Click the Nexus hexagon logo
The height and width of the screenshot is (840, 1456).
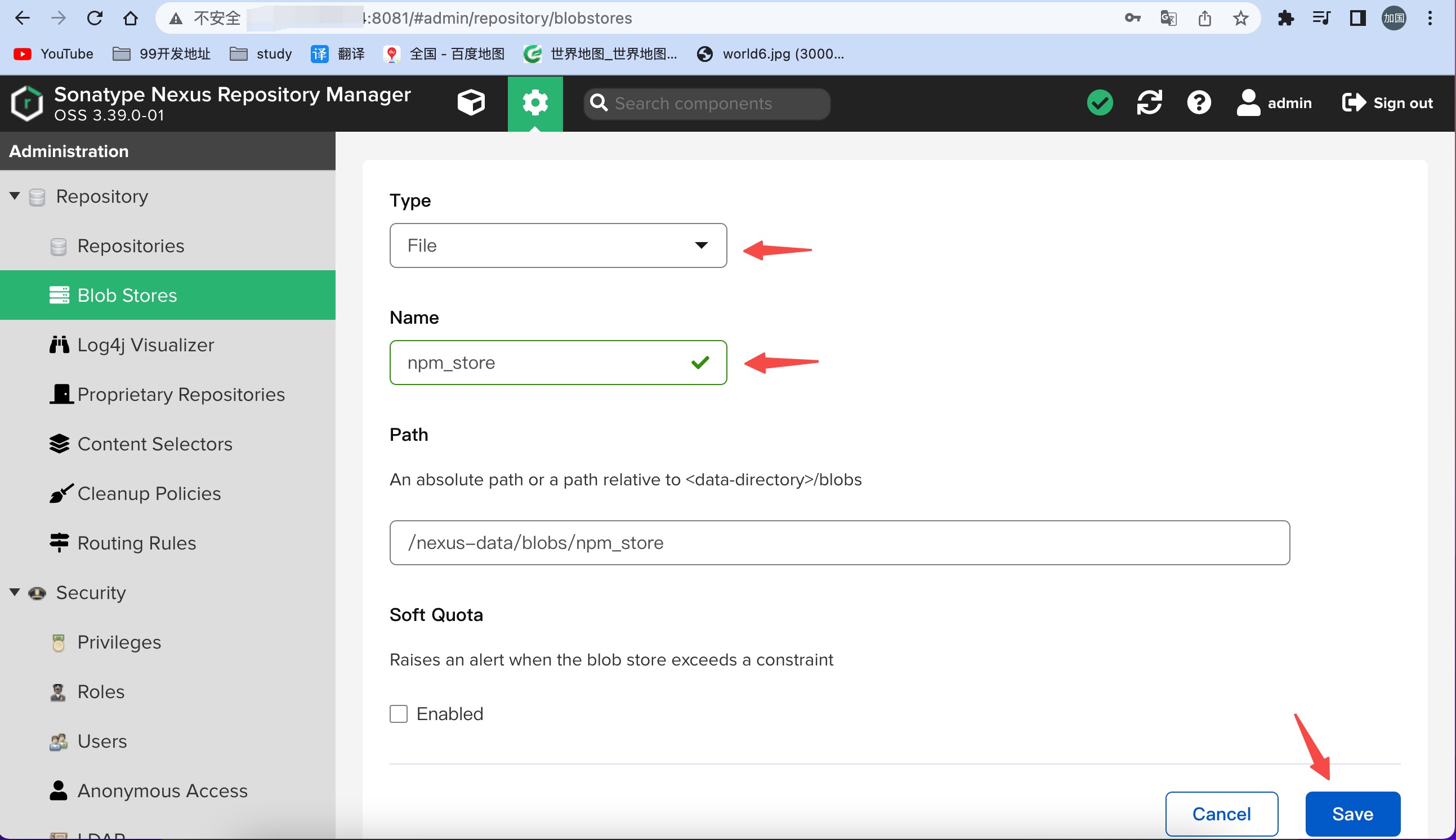(x=27, y=102)
